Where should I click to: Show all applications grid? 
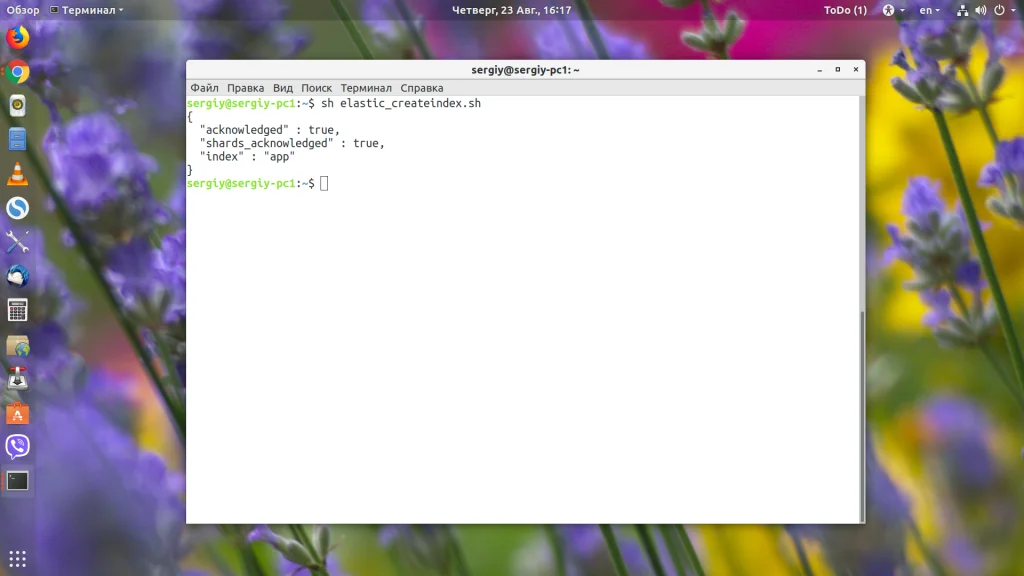[x=18, y=558]
